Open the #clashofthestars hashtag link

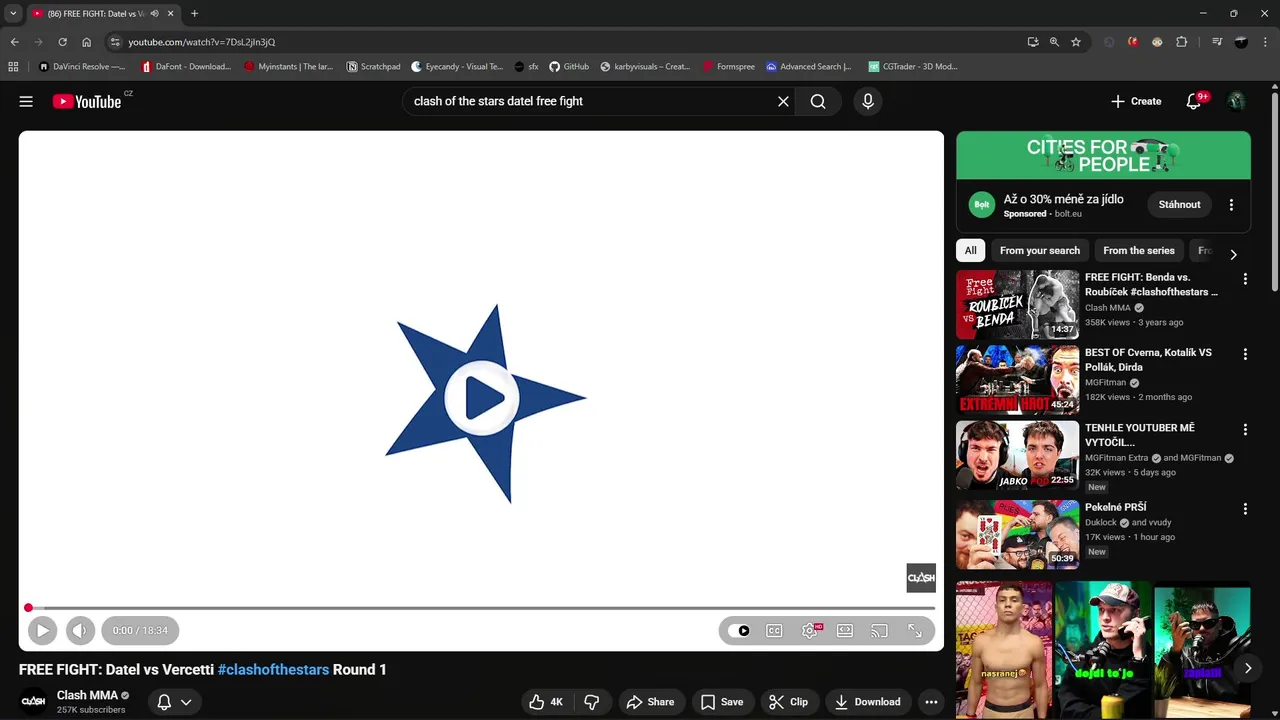click(x=274, y=670)
